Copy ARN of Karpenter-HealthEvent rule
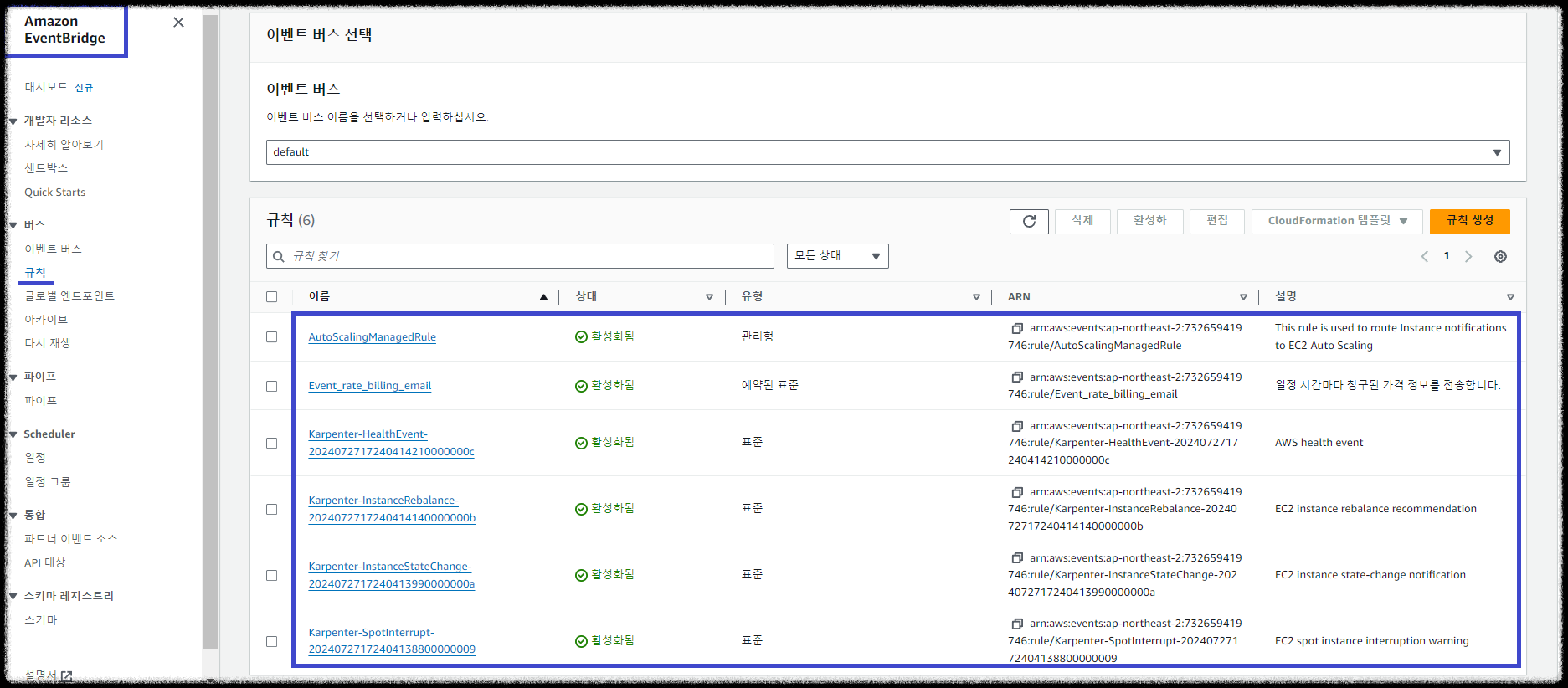 click(1017, 426)
